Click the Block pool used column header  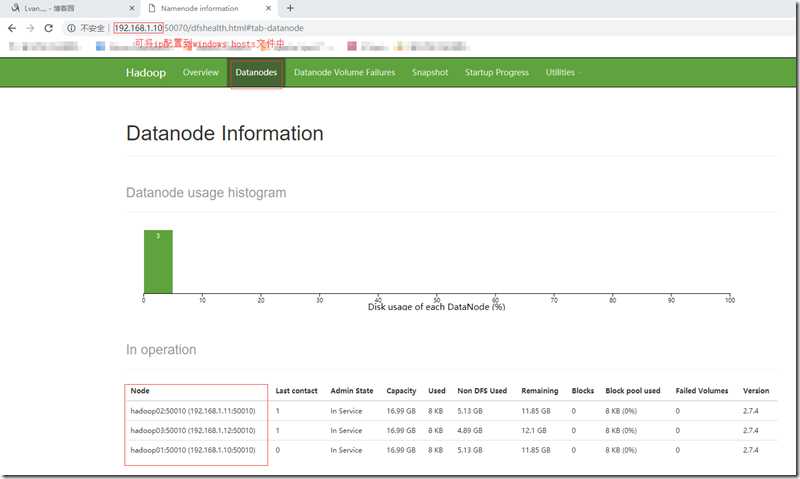633,391
